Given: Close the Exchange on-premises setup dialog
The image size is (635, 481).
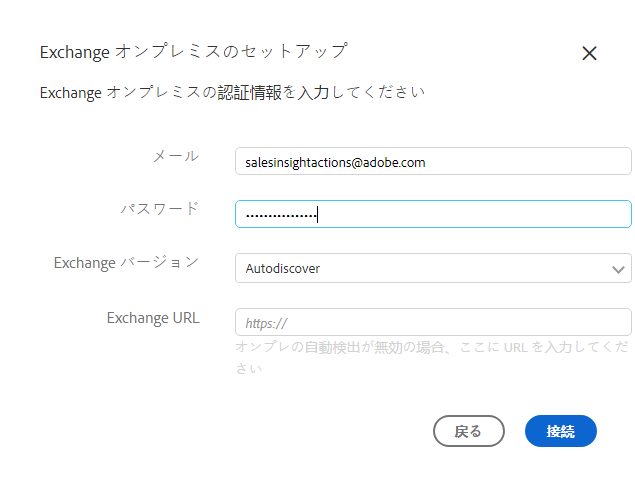Looking at the screenshot, I should pyautogui.click(x=589, y=54).
